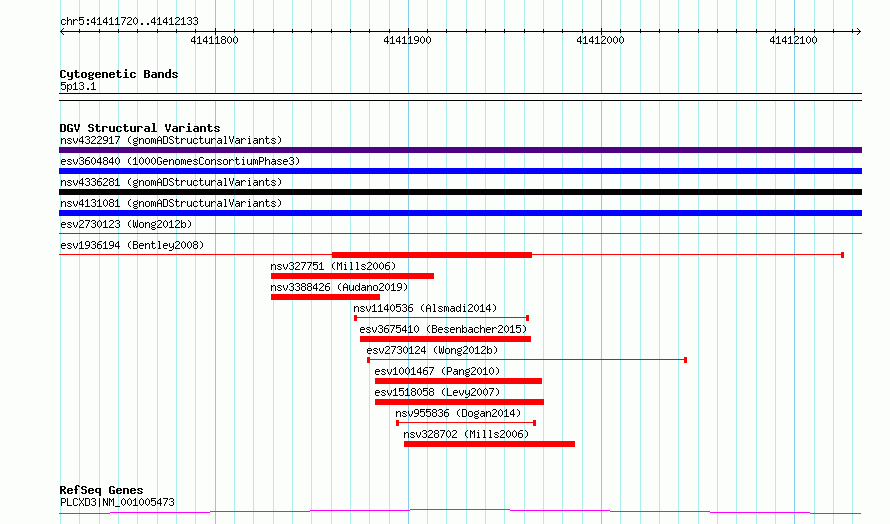Click the esv3675410 (Besenbacher2015) label
The image size is (890, 524).
pyautogui.click(x=443, y=329)
